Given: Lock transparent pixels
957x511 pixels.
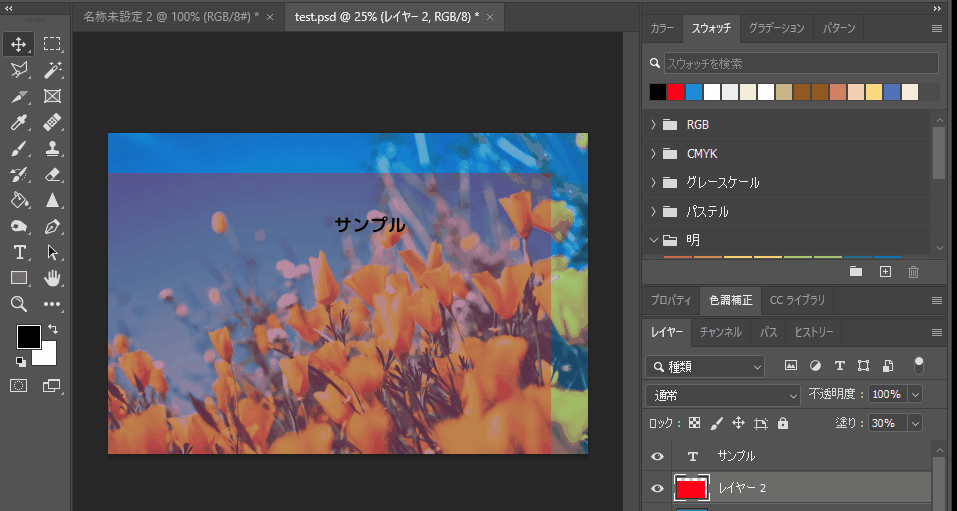Looking at the screenshot, I should pos(695,422).
